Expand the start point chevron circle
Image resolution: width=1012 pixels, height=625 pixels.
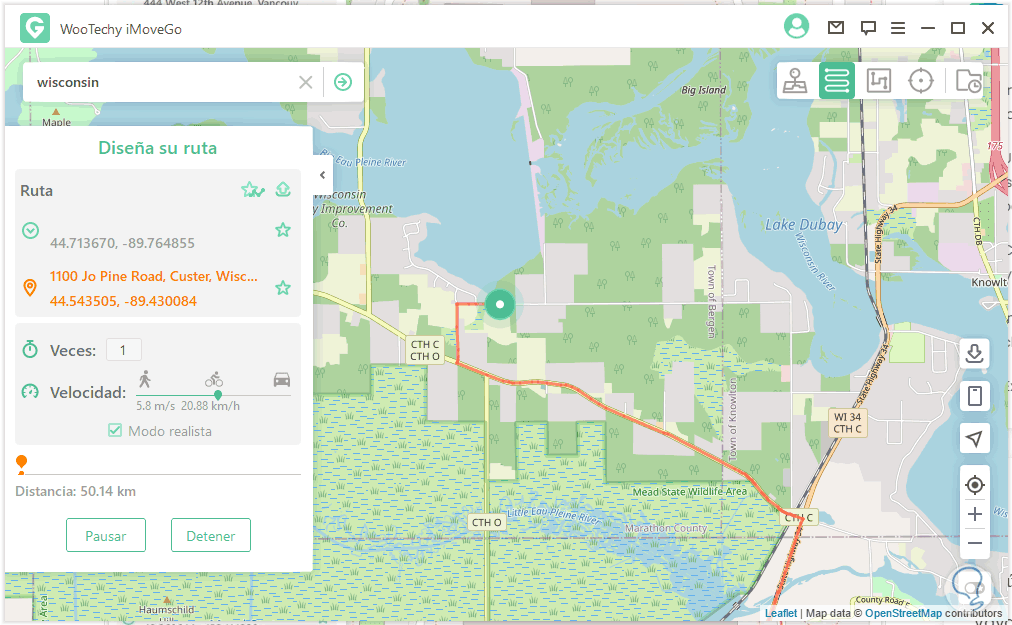[30, 231]
